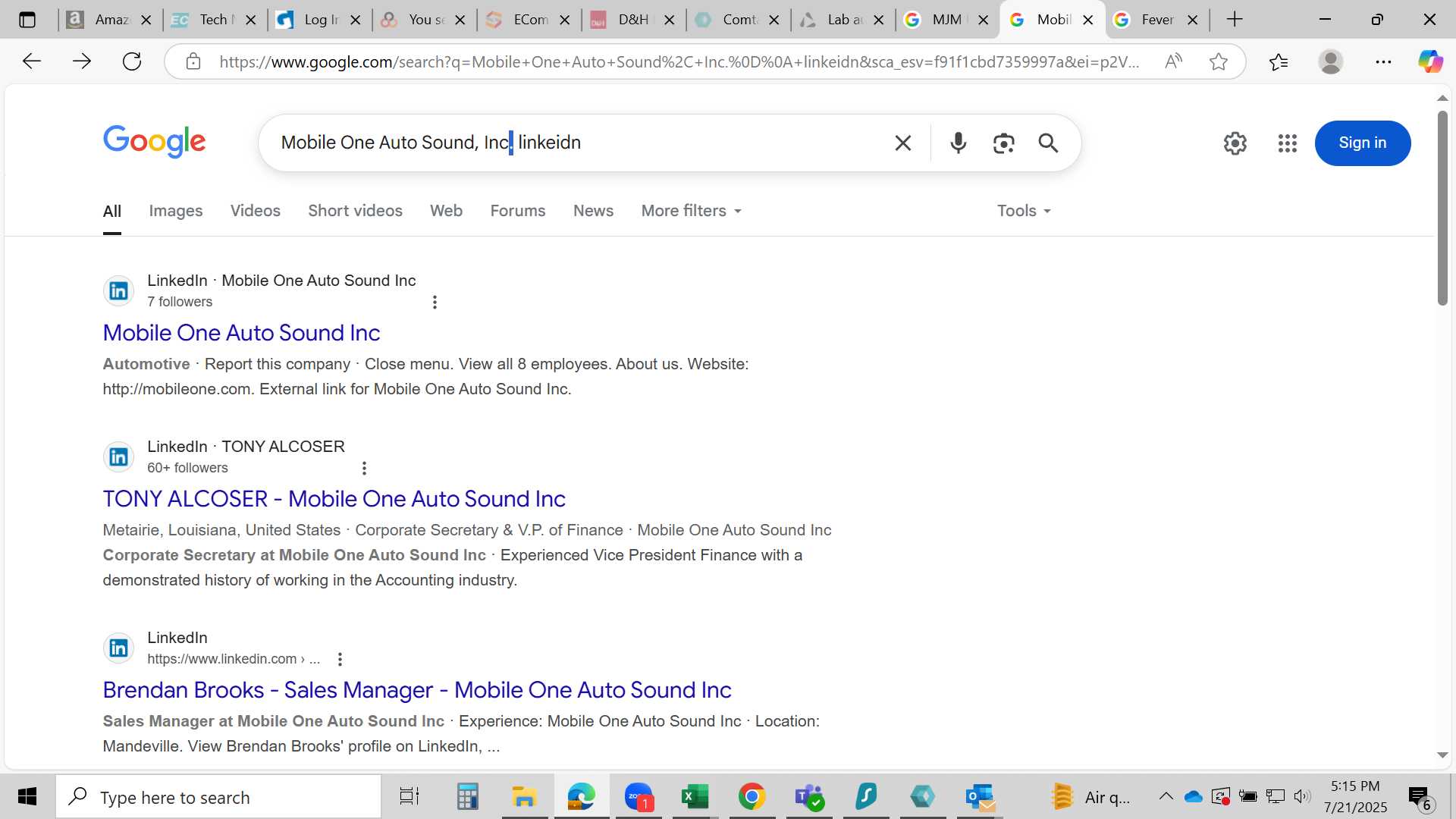Click the browser address bar URL

[679, 61]
